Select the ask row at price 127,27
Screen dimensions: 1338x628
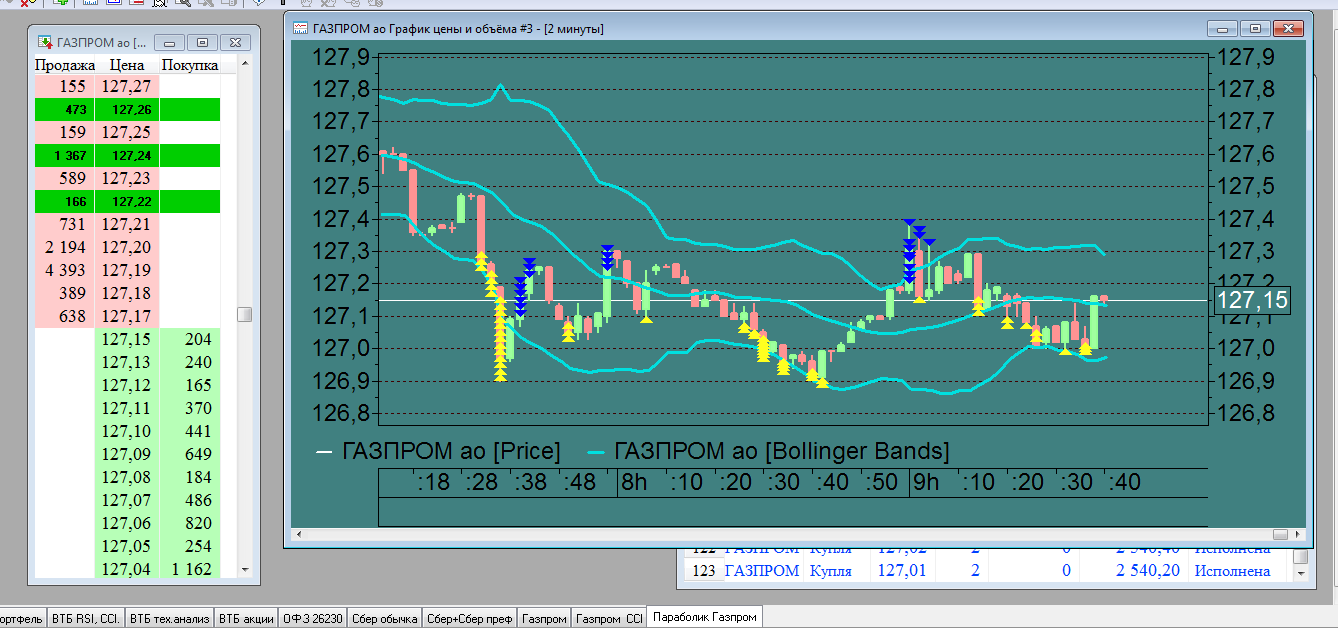pos(128,86)
